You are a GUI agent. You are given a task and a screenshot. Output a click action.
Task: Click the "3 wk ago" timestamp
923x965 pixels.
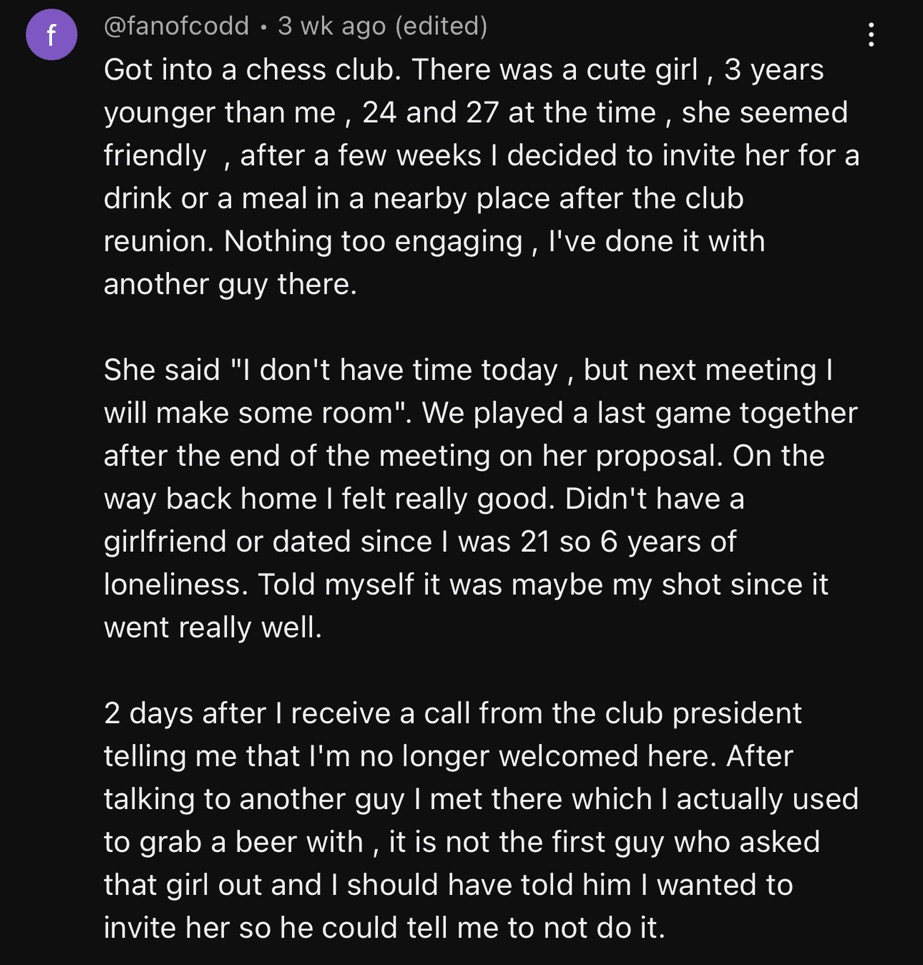click(331, 27)
